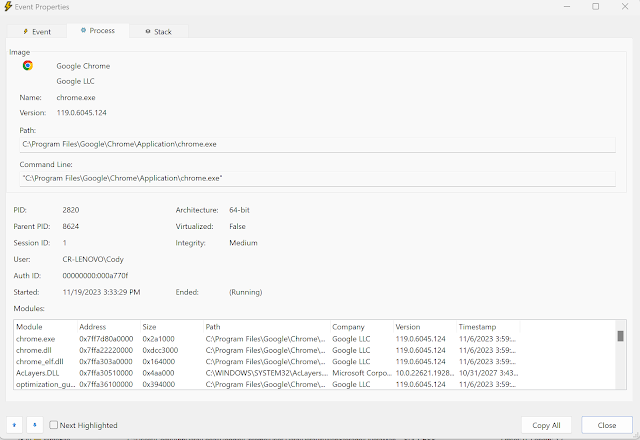Click the name value chrome.exe under Image

click(76, 98)
